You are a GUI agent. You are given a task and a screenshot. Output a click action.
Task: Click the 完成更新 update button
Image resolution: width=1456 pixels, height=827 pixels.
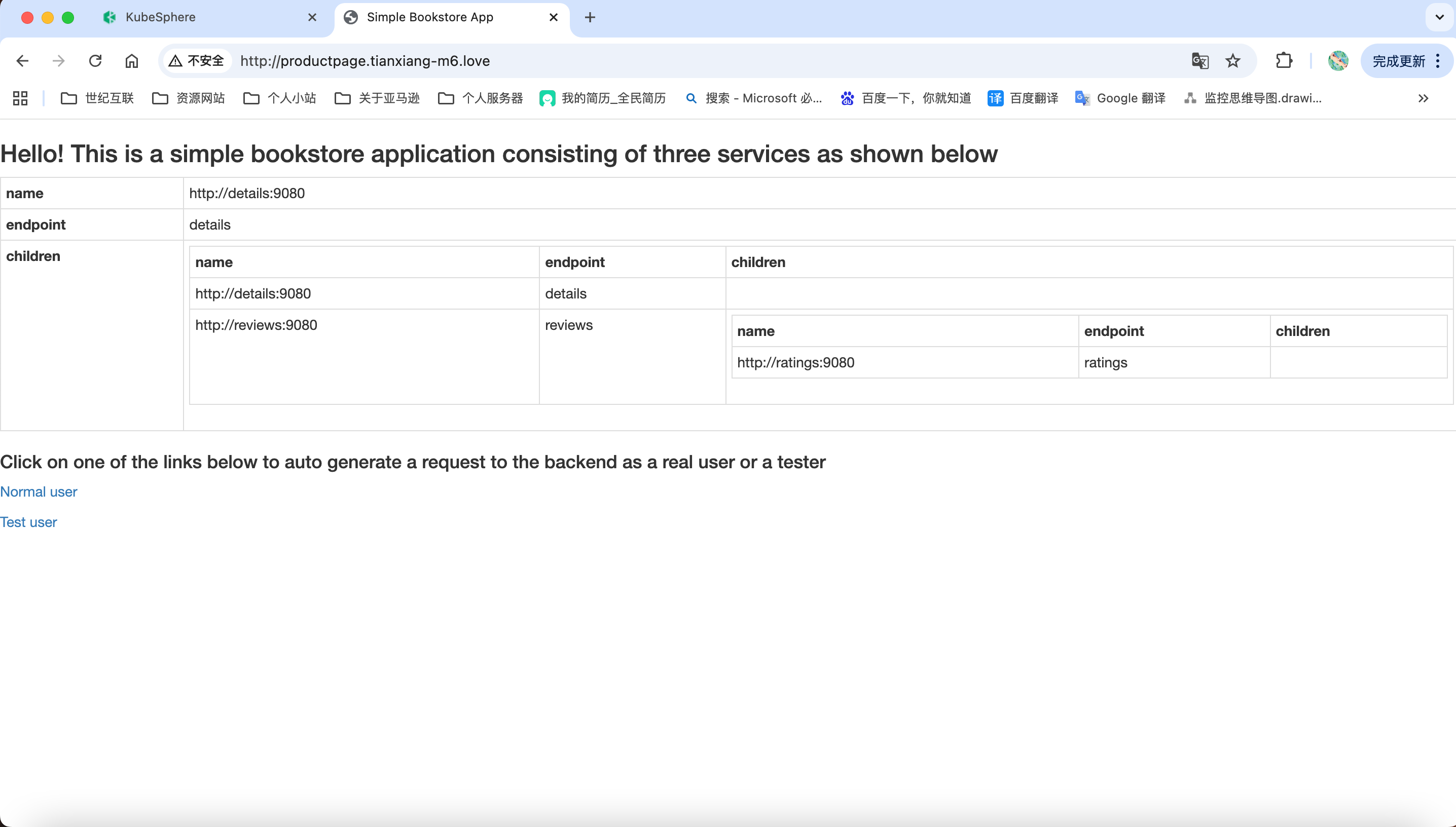[1398, 61]
